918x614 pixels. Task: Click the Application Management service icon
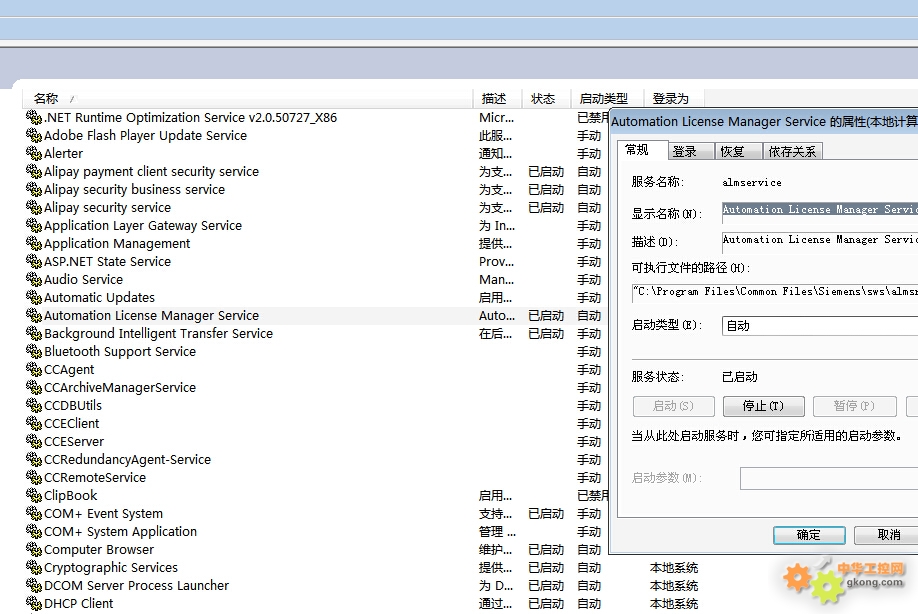coord(34,243)
